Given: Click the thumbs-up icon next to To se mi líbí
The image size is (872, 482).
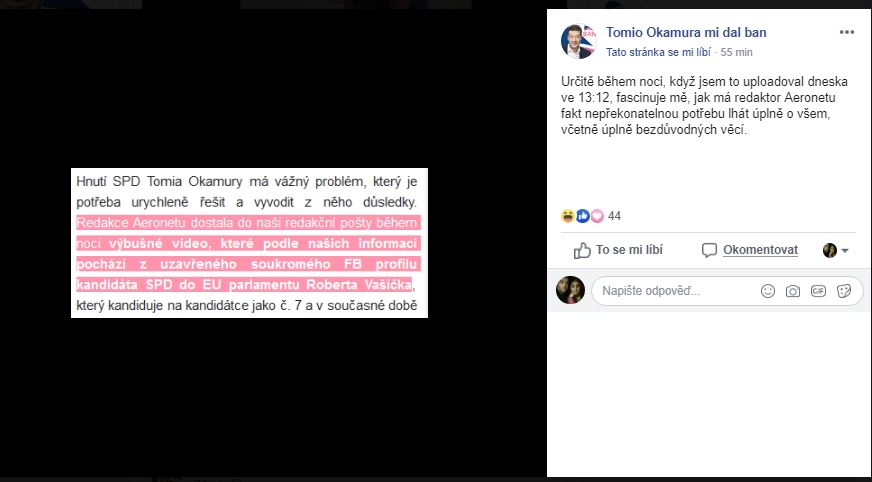Looking at the screenshot, I should point(582,251).
